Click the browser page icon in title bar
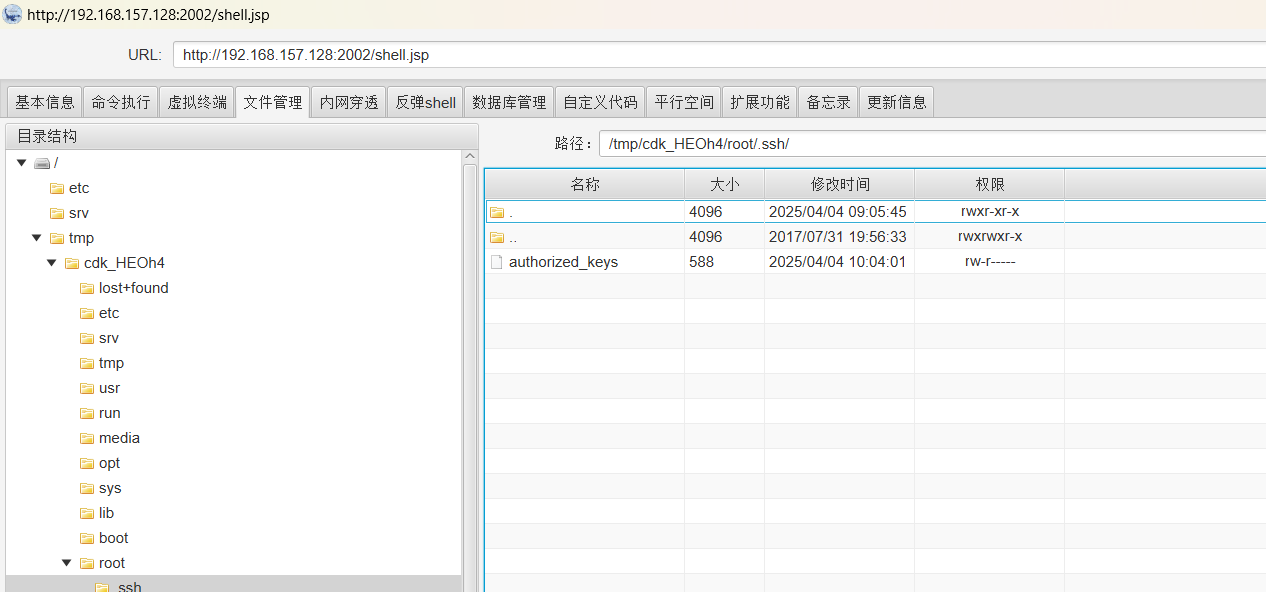1266x592 pixels. [13, 14]
